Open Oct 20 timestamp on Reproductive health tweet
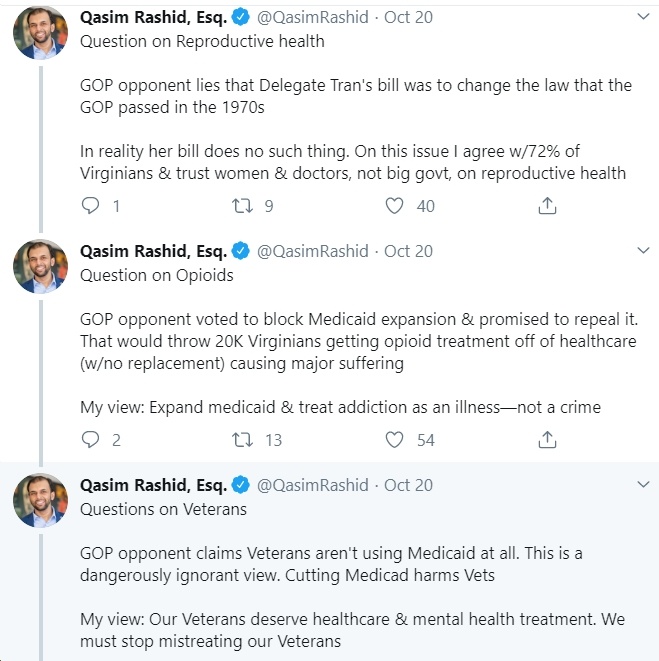The image size is (659, 661). coord(408,17)
